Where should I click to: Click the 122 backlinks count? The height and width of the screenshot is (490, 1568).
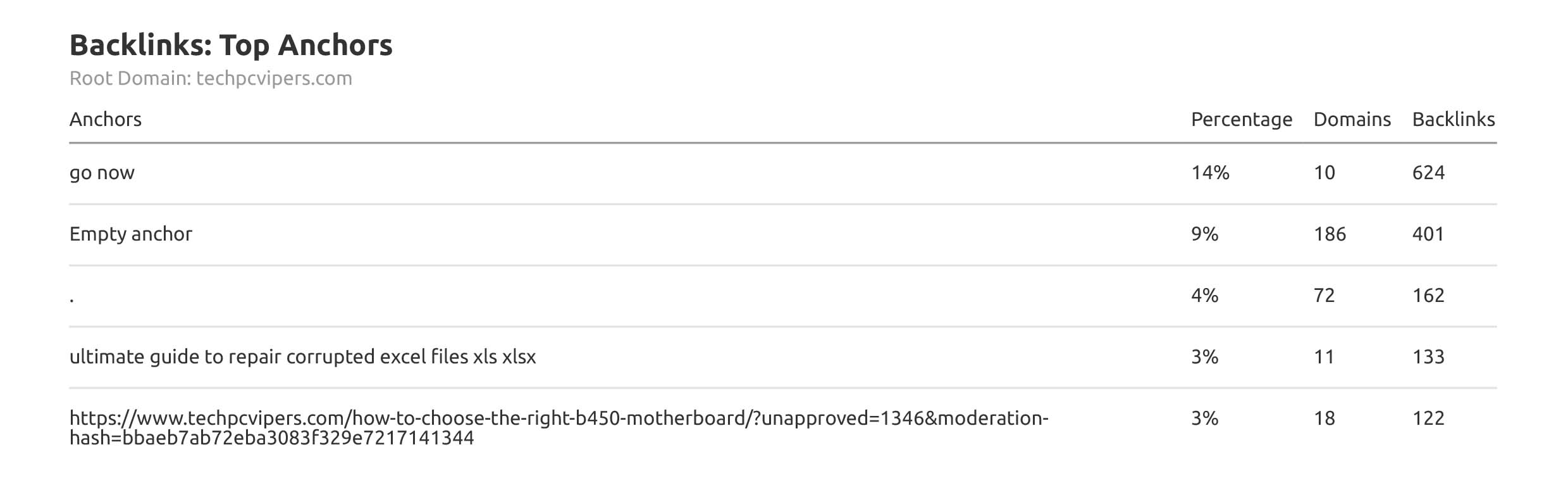[x=1428, y=418]
